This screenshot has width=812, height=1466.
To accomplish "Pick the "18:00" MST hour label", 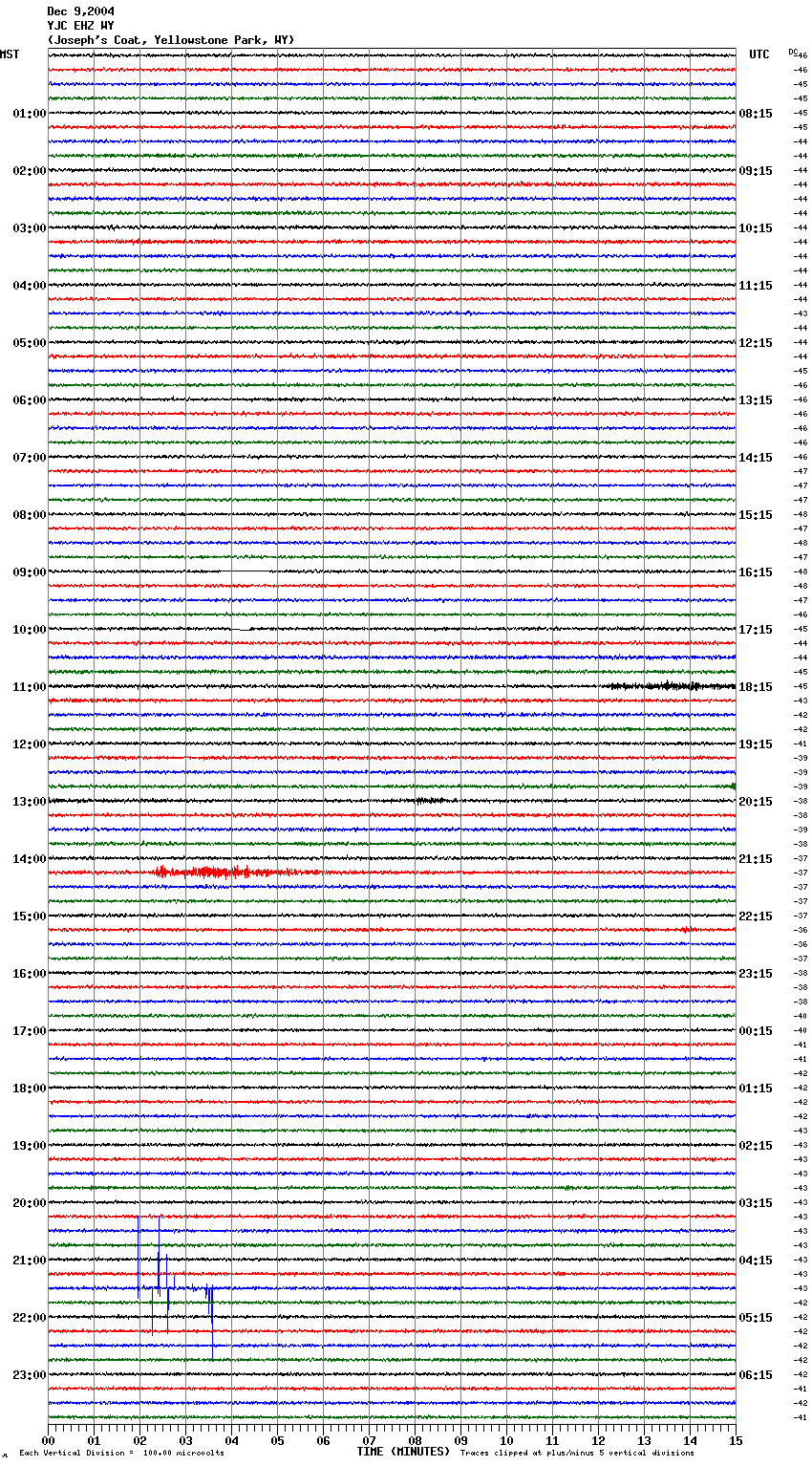I will coord(30,1089).
